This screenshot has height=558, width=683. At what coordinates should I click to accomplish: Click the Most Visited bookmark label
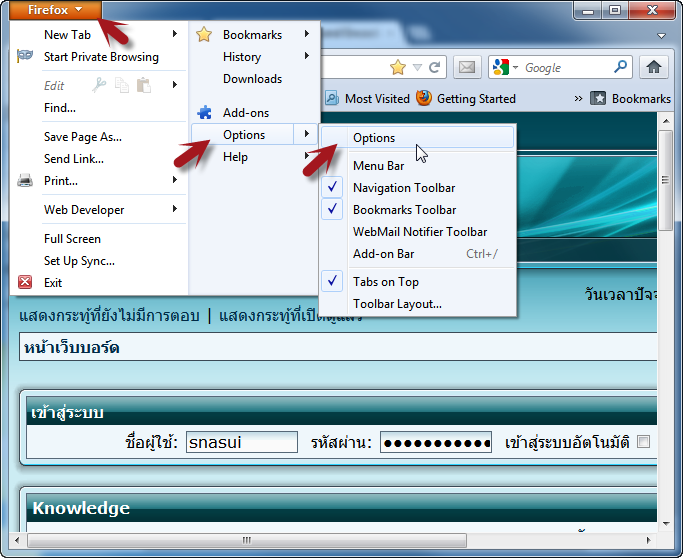377,99
